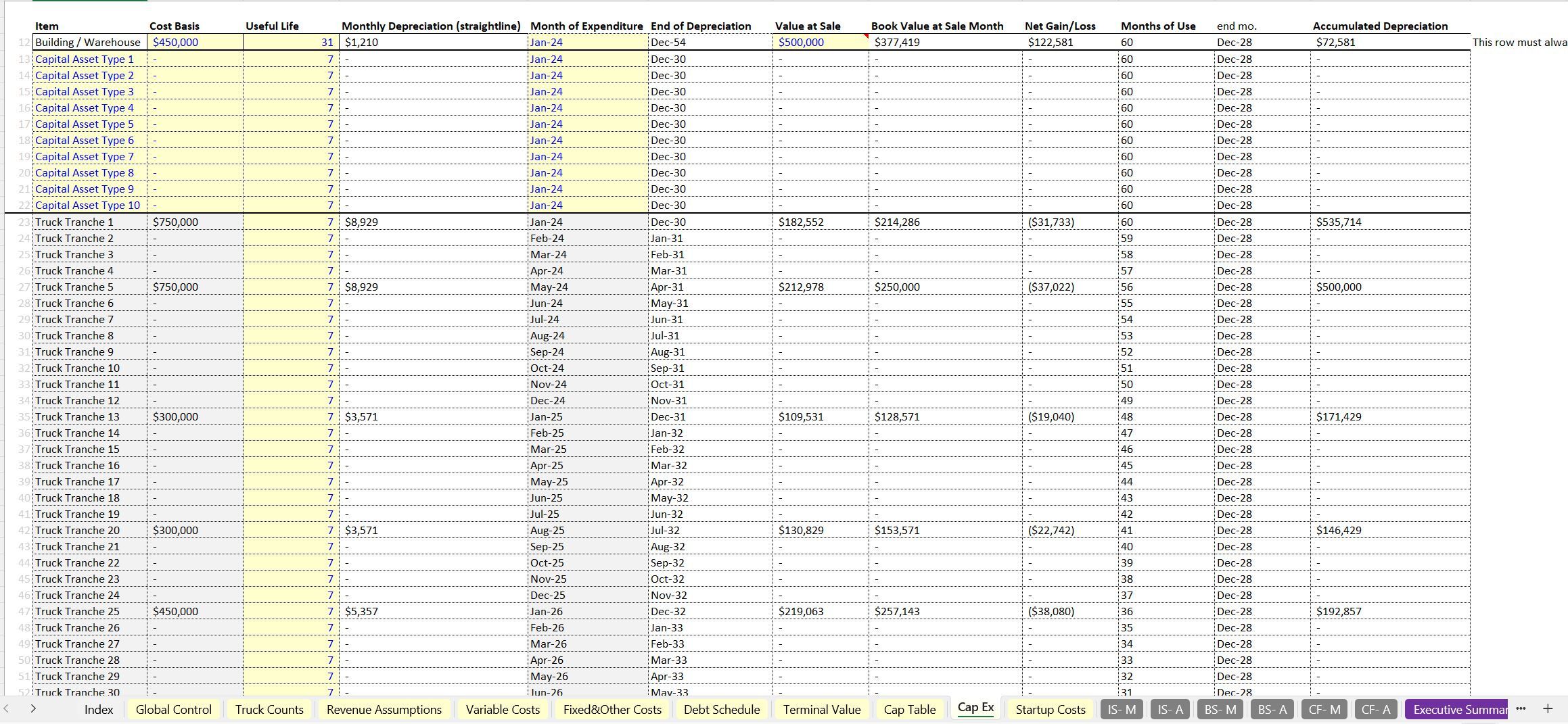The height and width of the screenshot is (724, 1568).
Task: Select row 23 header number
Action: click(24, 222)
